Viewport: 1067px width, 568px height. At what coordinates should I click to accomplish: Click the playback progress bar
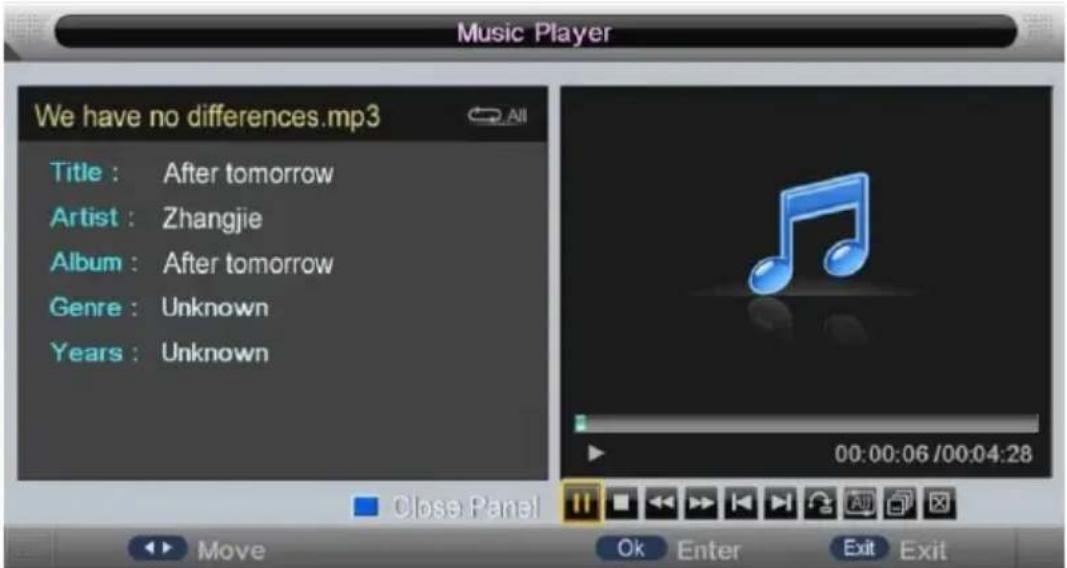pyautogui.click(x=807, y=423)
